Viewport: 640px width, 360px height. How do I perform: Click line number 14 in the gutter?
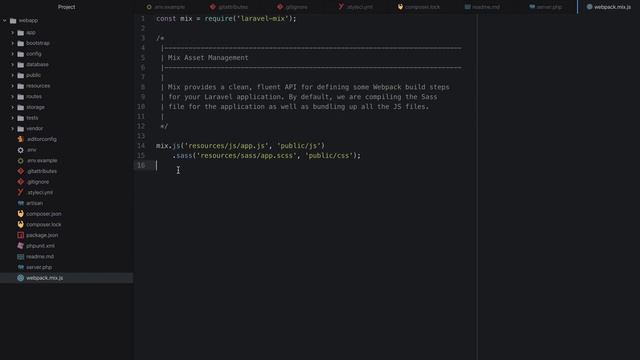[x=141, y=146]
